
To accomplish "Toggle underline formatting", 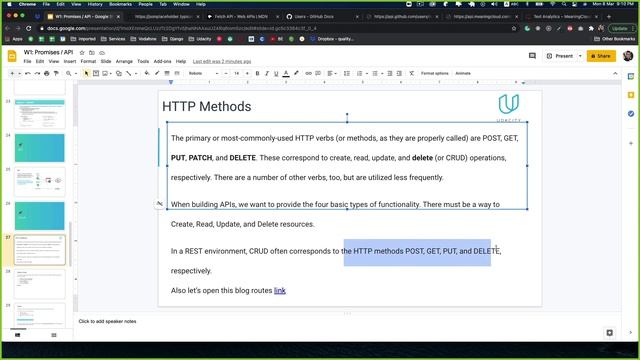I will [x=276, y=73].
